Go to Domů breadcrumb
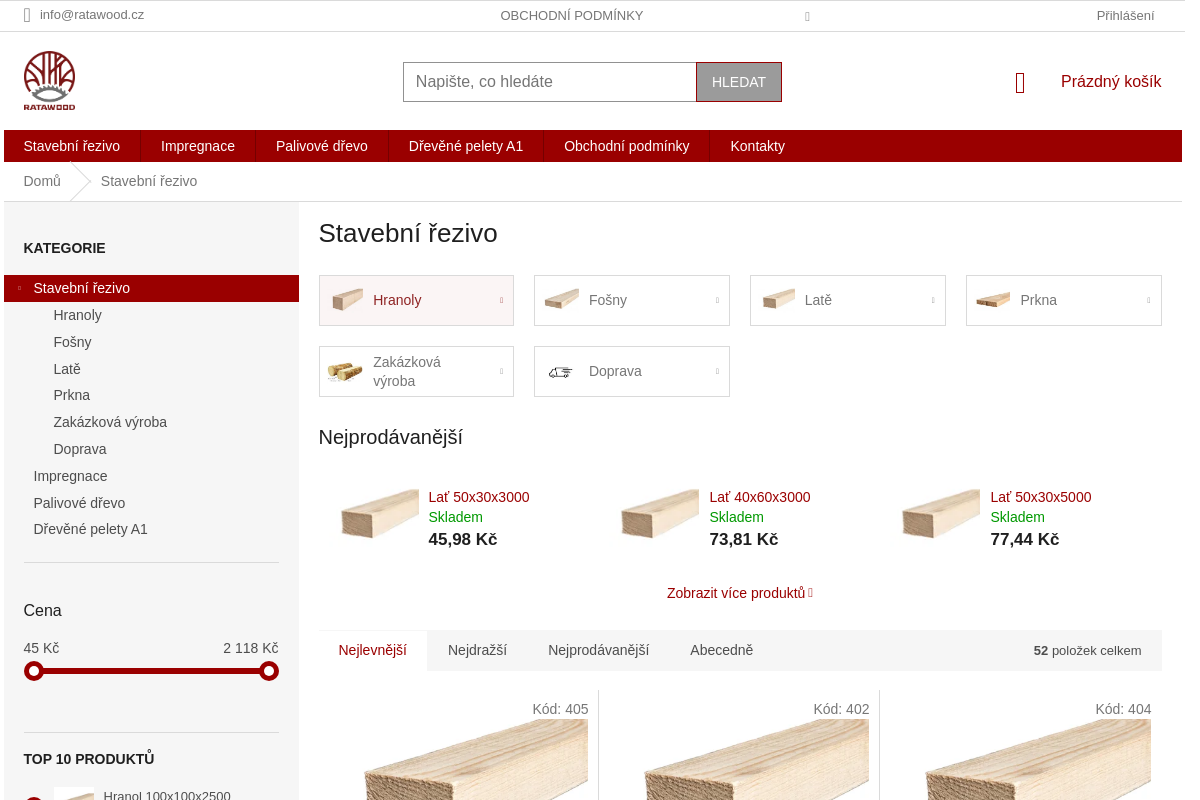 coord(42,181)
